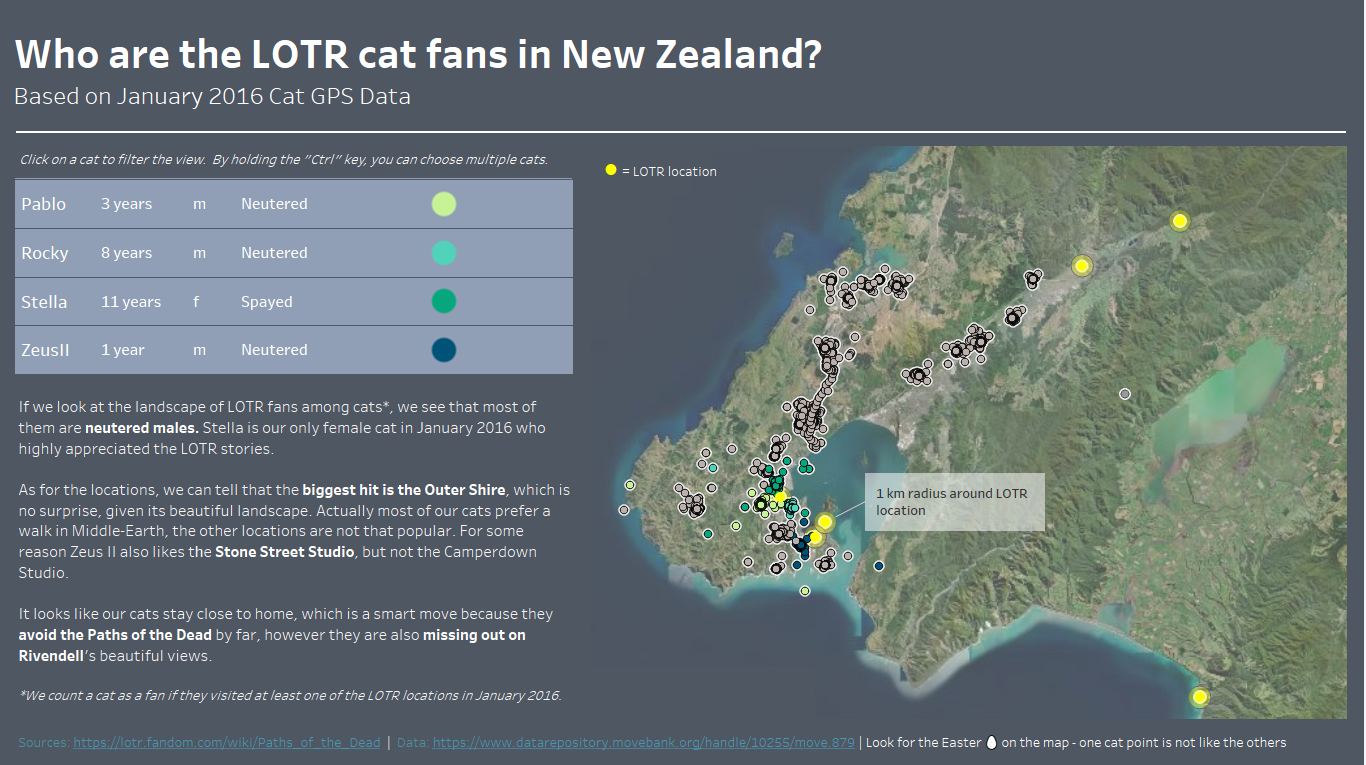Click 'Neutered' in ZeusII's row
Image resolution: width=1366 pixels, height=765 pixels.
click(274, 350)
